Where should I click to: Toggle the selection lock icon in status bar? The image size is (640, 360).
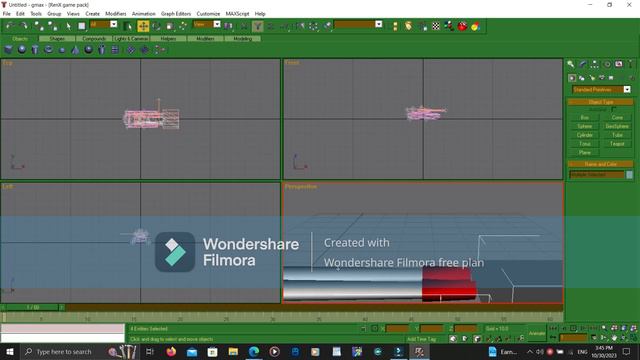363,329
